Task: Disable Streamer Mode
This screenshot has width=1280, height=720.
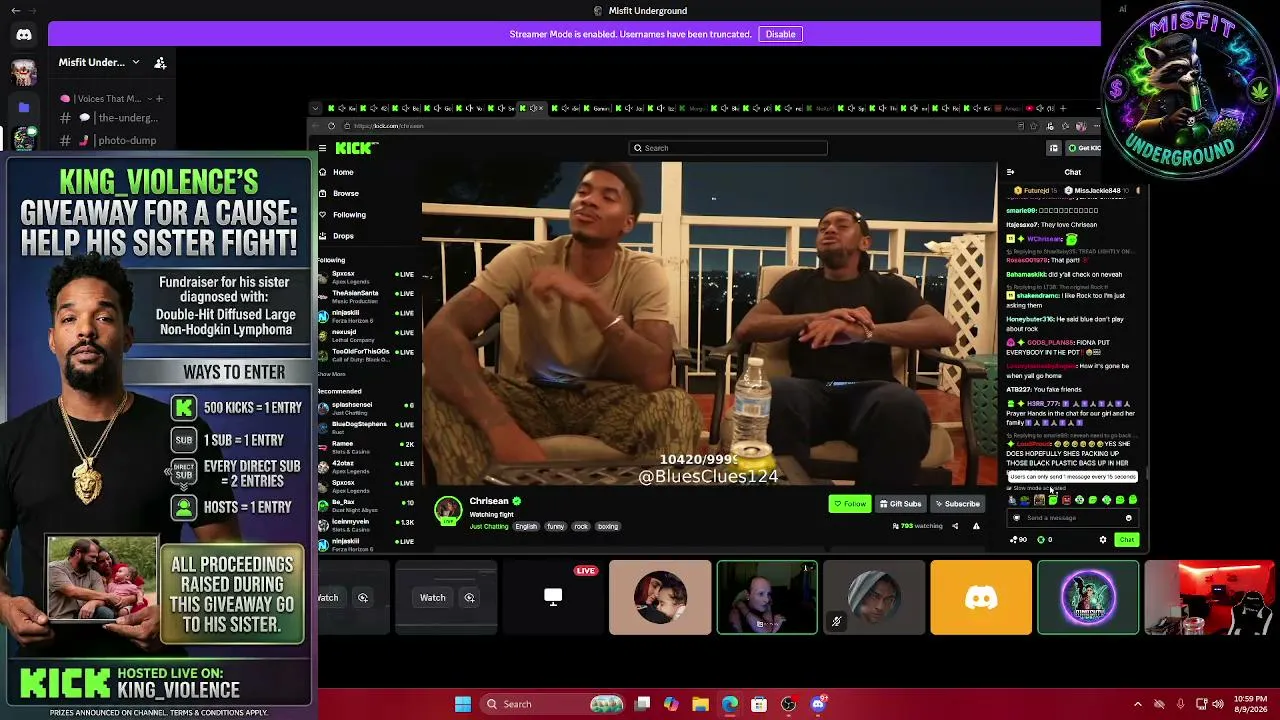Action: tap(780, 34)
